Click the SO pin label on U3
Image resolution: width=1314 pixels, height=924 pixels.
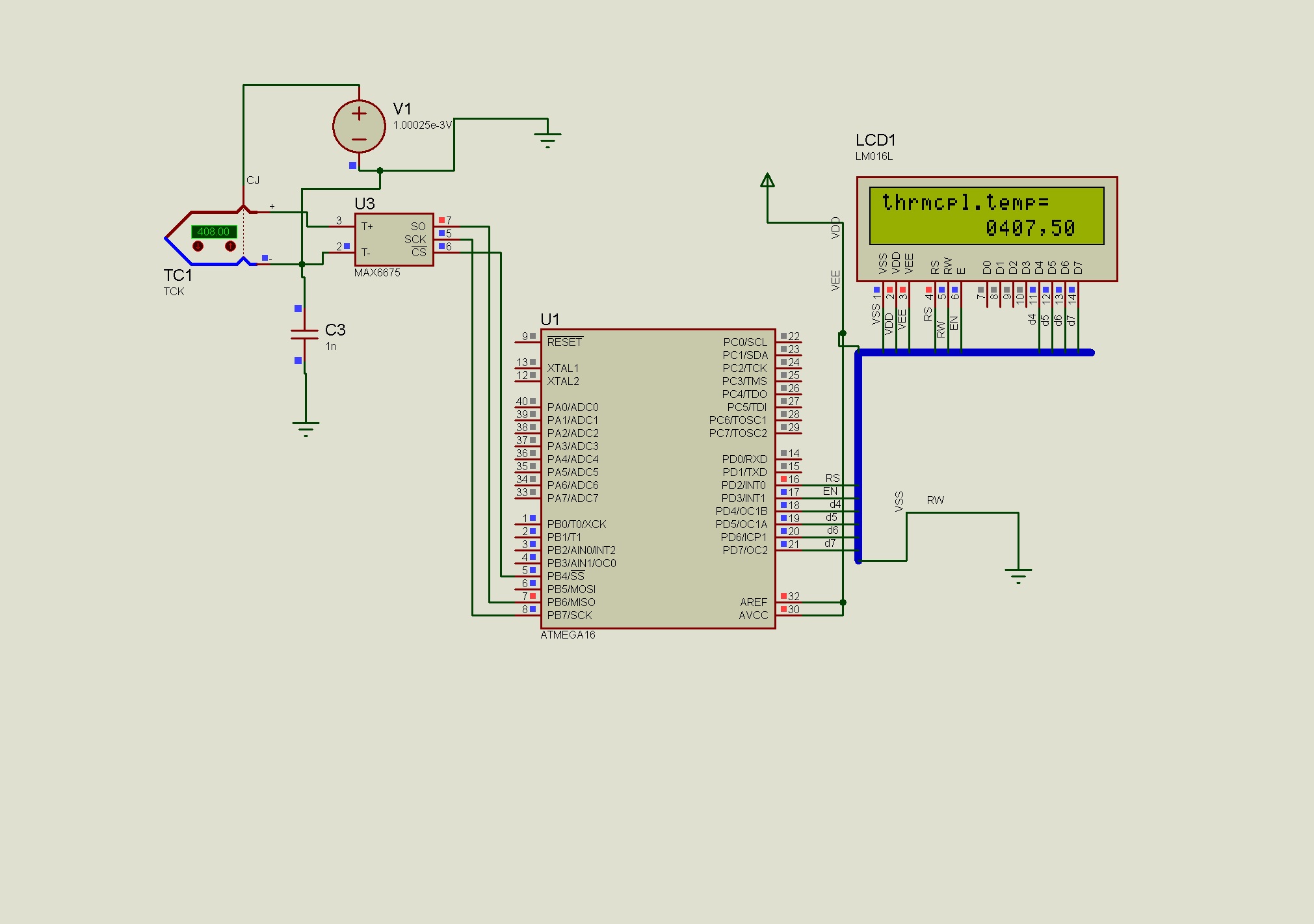(418, 226)
